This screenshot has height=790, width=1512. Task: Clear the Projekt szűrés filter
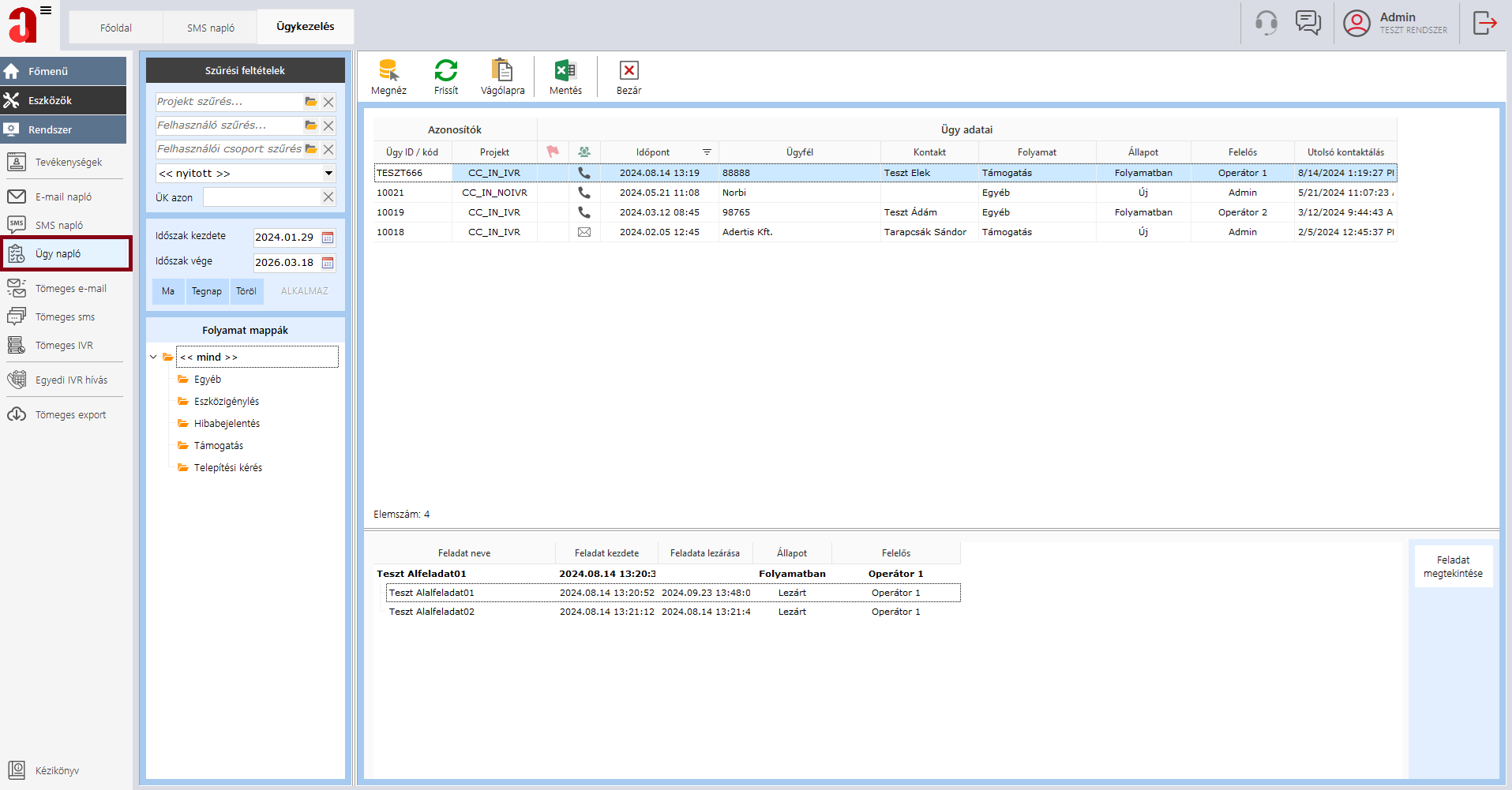[328, 103]
